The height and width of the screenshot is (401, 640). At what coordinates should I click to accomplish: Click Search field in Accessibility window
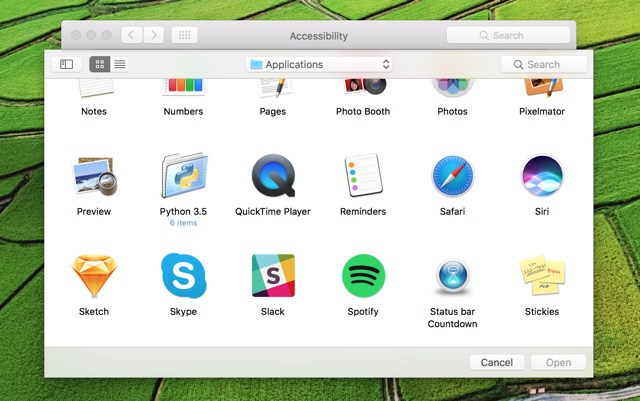[508, 35]
